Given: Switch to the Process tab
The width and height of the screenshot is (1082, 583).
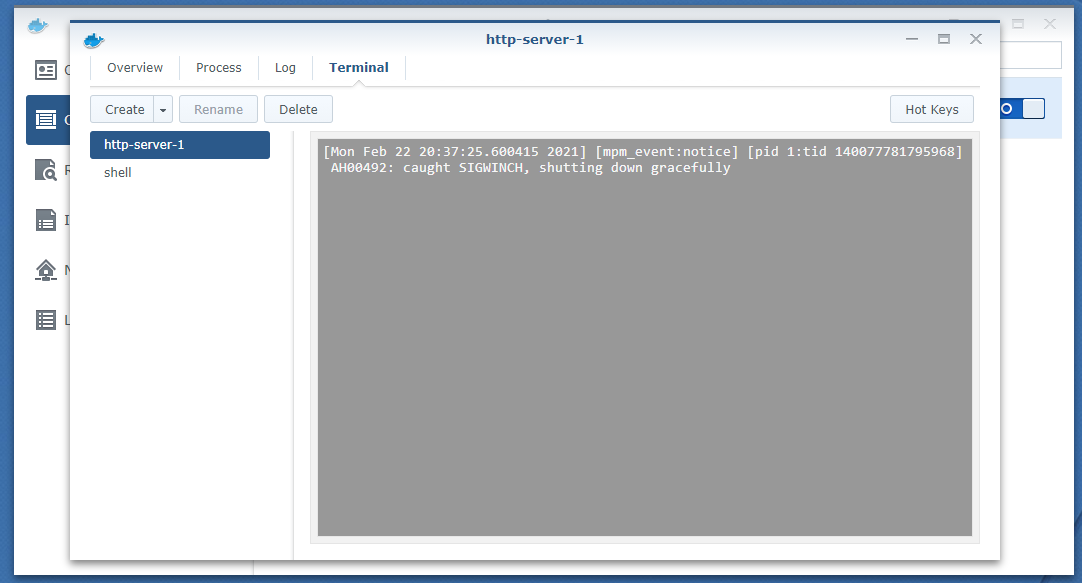Looking at the screenshot, I should point(219,68).
